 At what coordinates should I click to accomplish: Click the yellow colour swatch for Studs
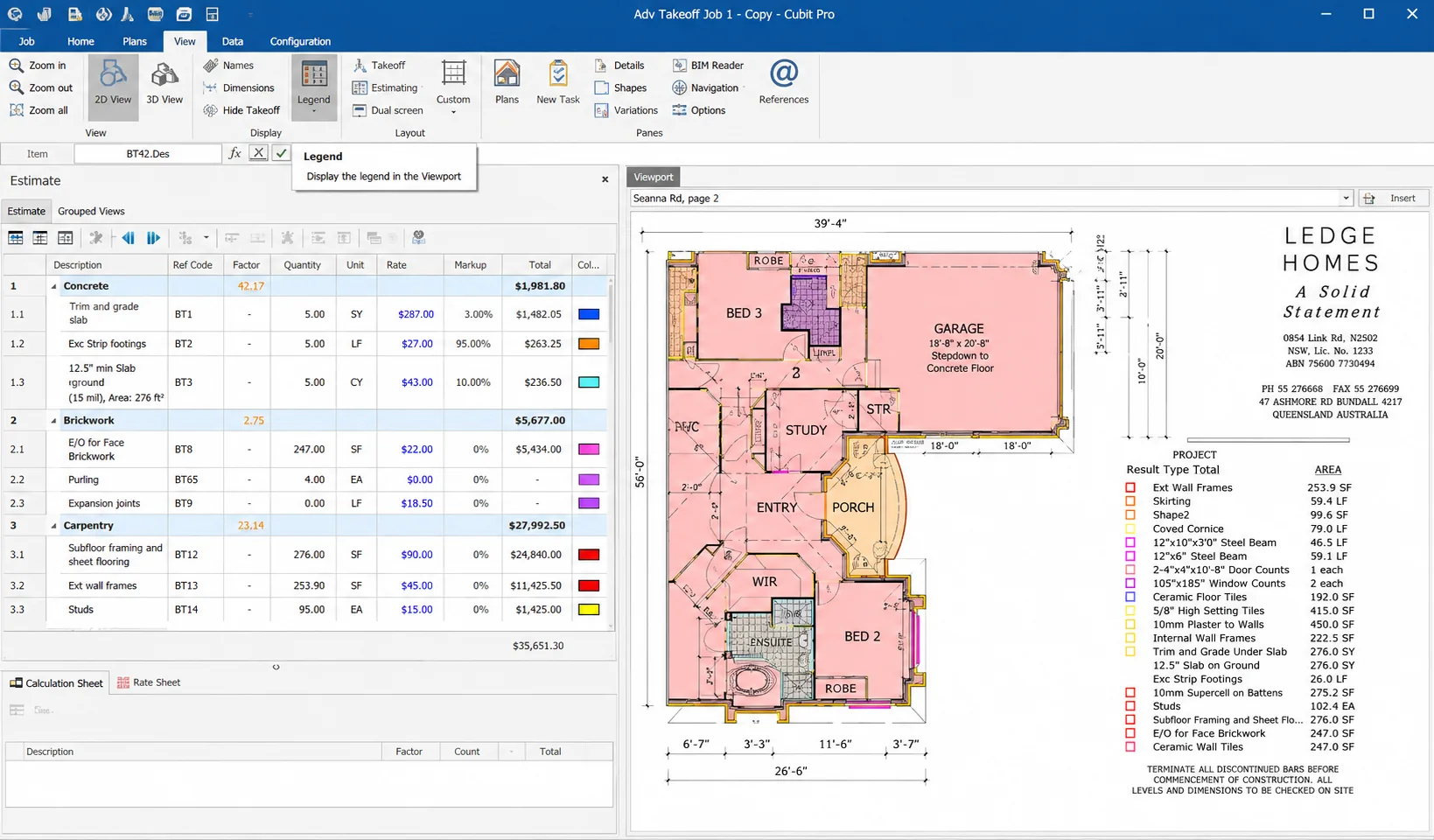pyautogui.click(x=589, y=610)
